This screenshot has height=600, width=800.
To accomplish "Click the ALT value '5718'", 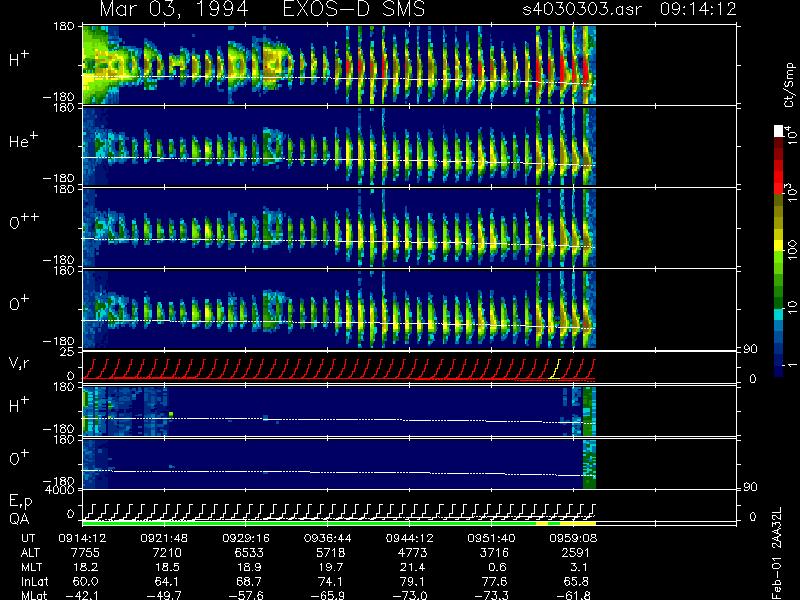I will (x=331, y=553).
